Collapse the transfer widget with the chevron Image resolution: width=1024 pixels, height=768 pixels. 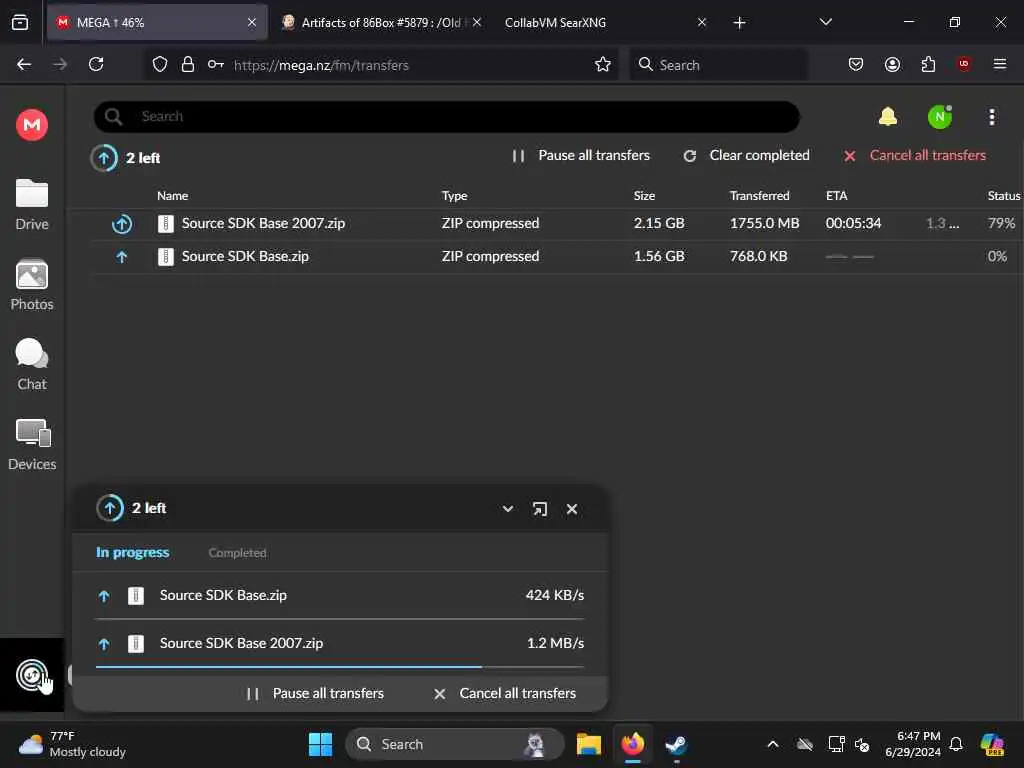coord(507,509)
